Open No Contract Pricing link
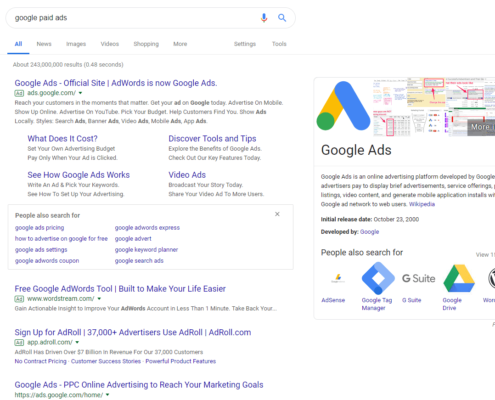The image size is (495, 400). (40, 361)
